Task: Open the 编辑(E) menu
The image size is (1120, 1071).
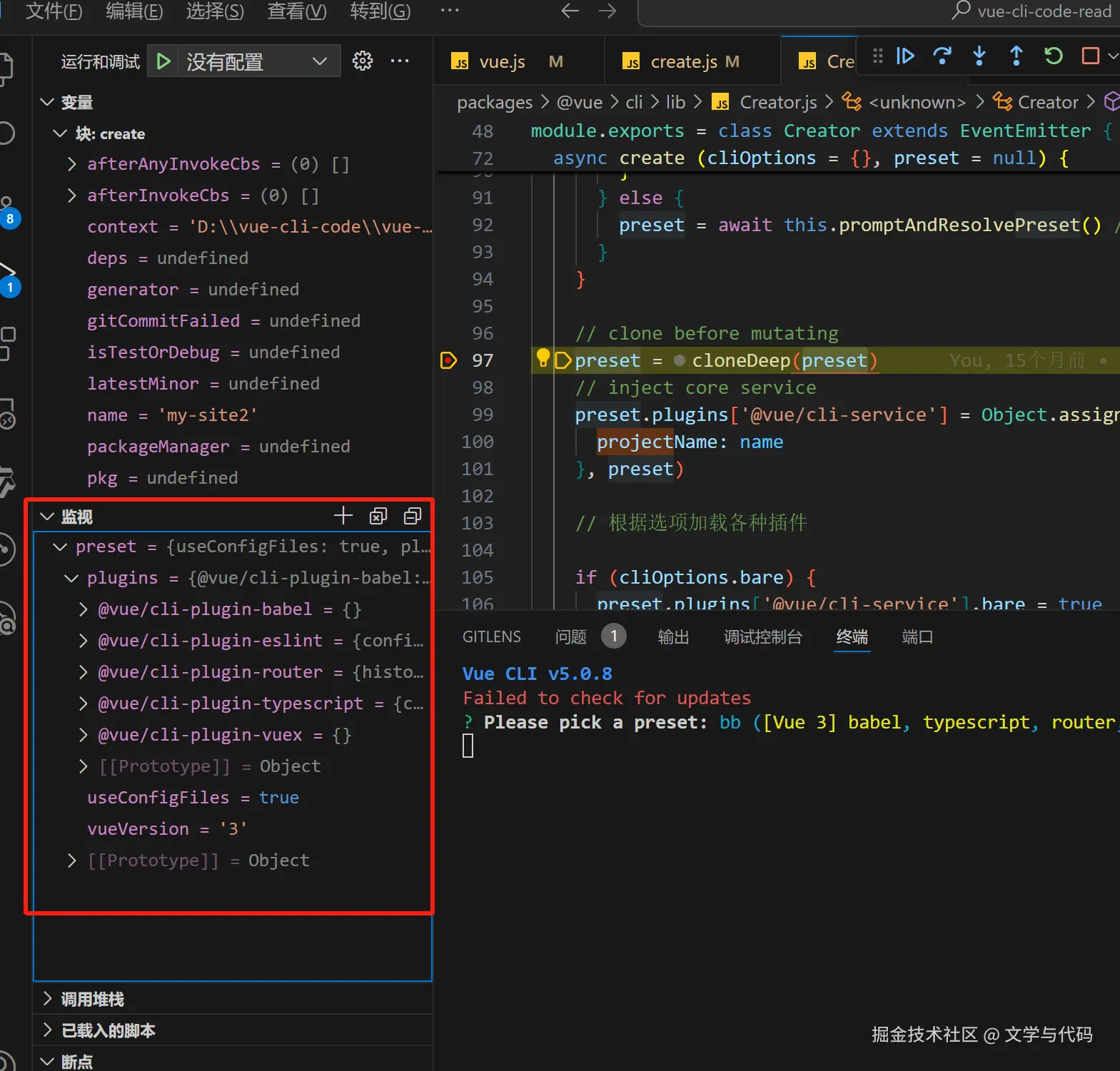Action: [x=134, y=11]
